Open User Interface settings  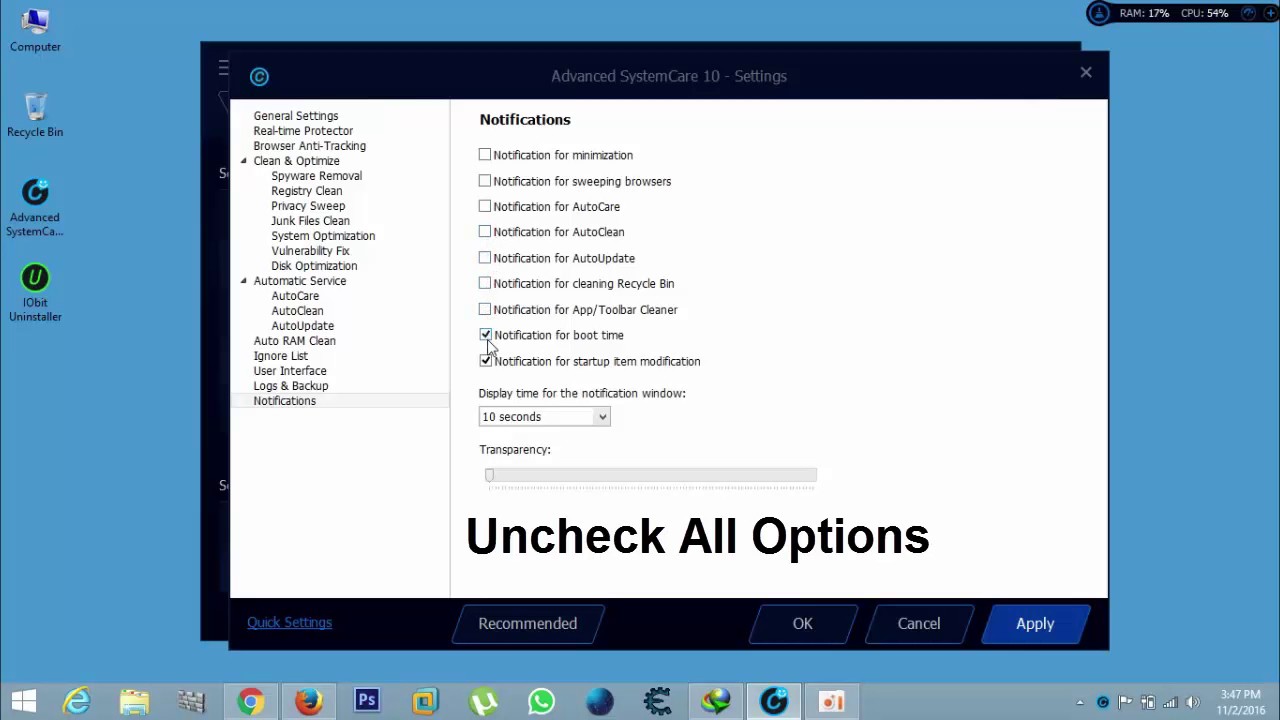pyautogui.click(x=290, y=371)
